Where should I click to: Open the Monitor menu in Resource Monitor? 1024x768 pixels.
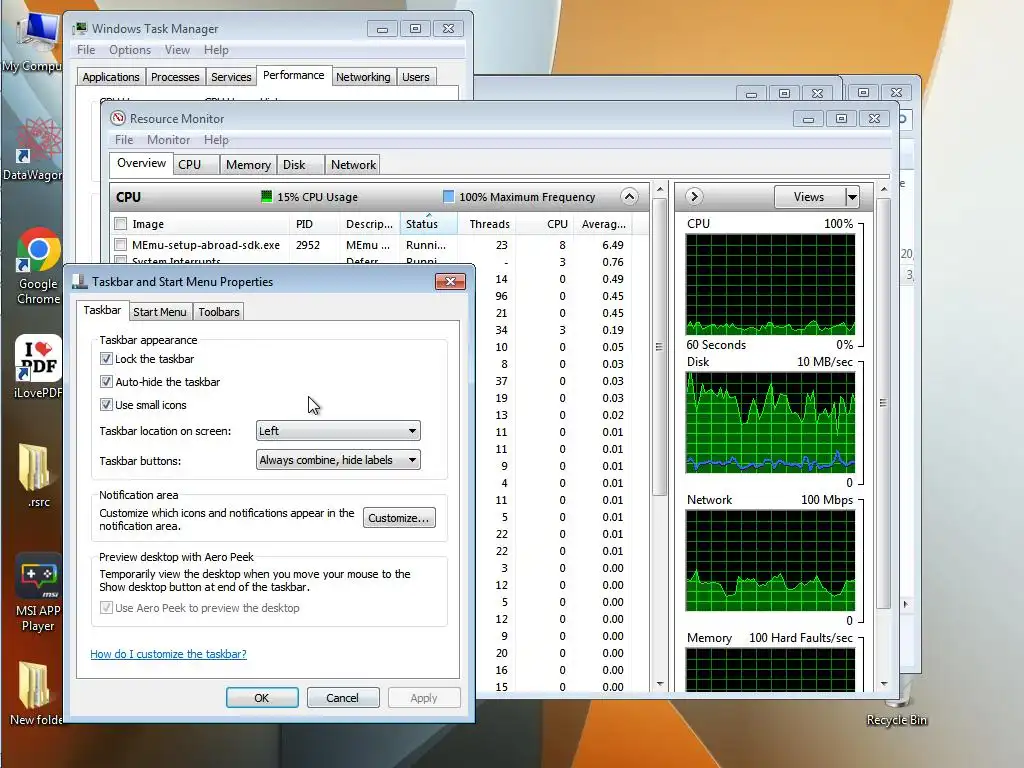168,140
